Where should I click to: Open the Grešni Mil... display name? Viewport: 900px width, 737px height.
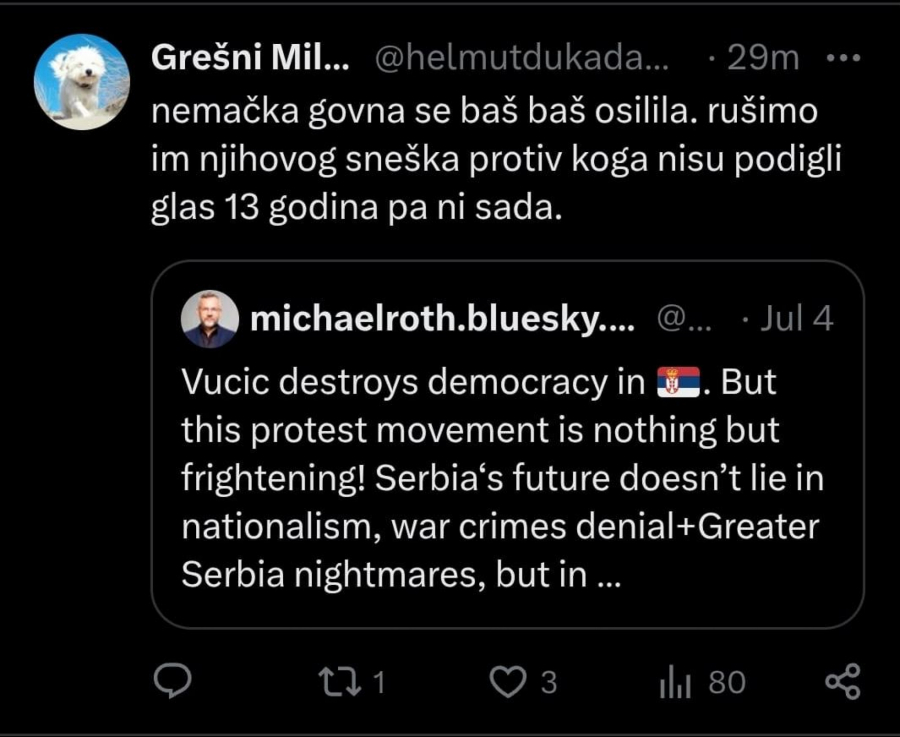point(250,58)
